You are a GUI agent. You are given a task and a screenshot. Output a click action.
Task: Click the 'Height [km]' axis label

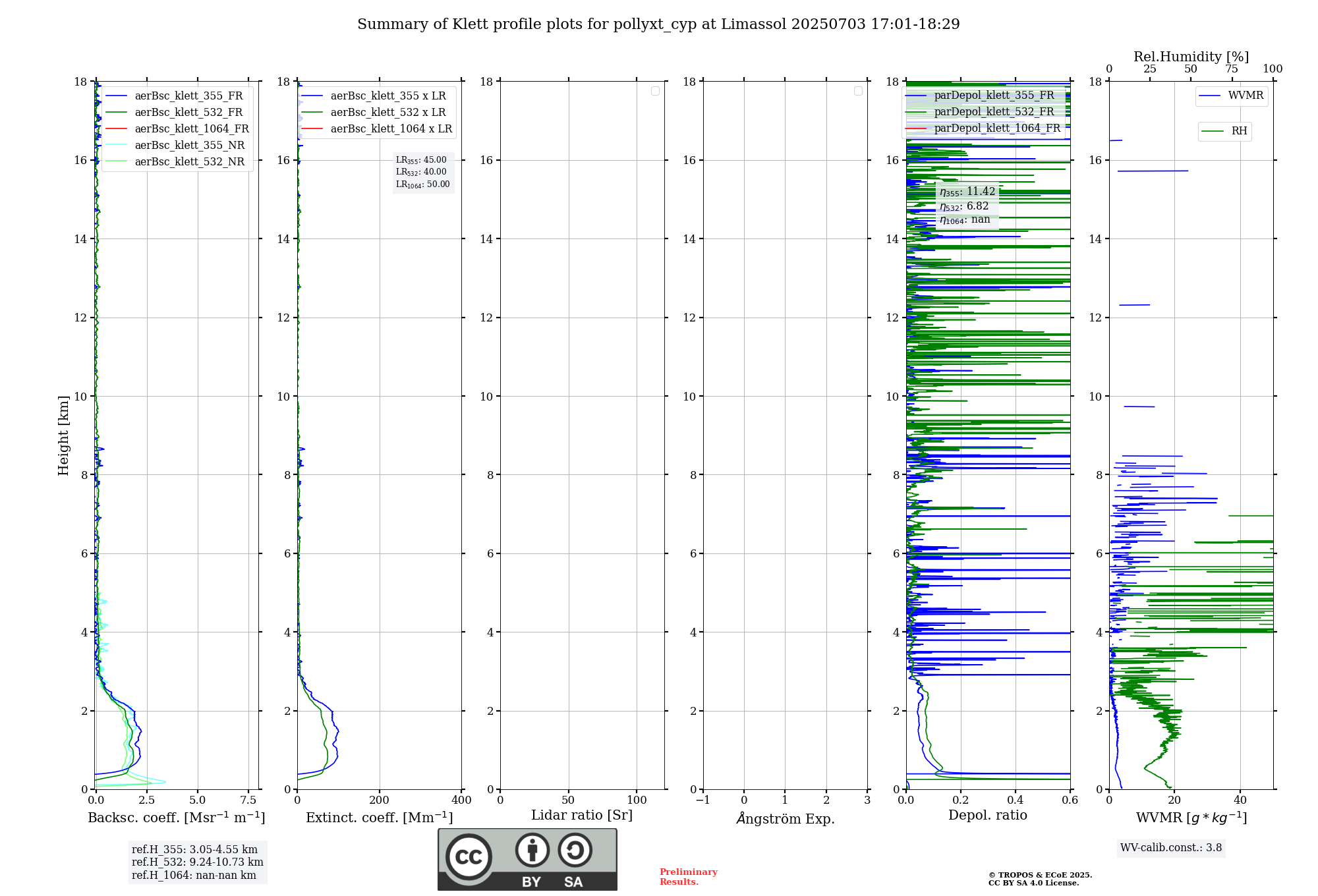[x=63, y=435]
